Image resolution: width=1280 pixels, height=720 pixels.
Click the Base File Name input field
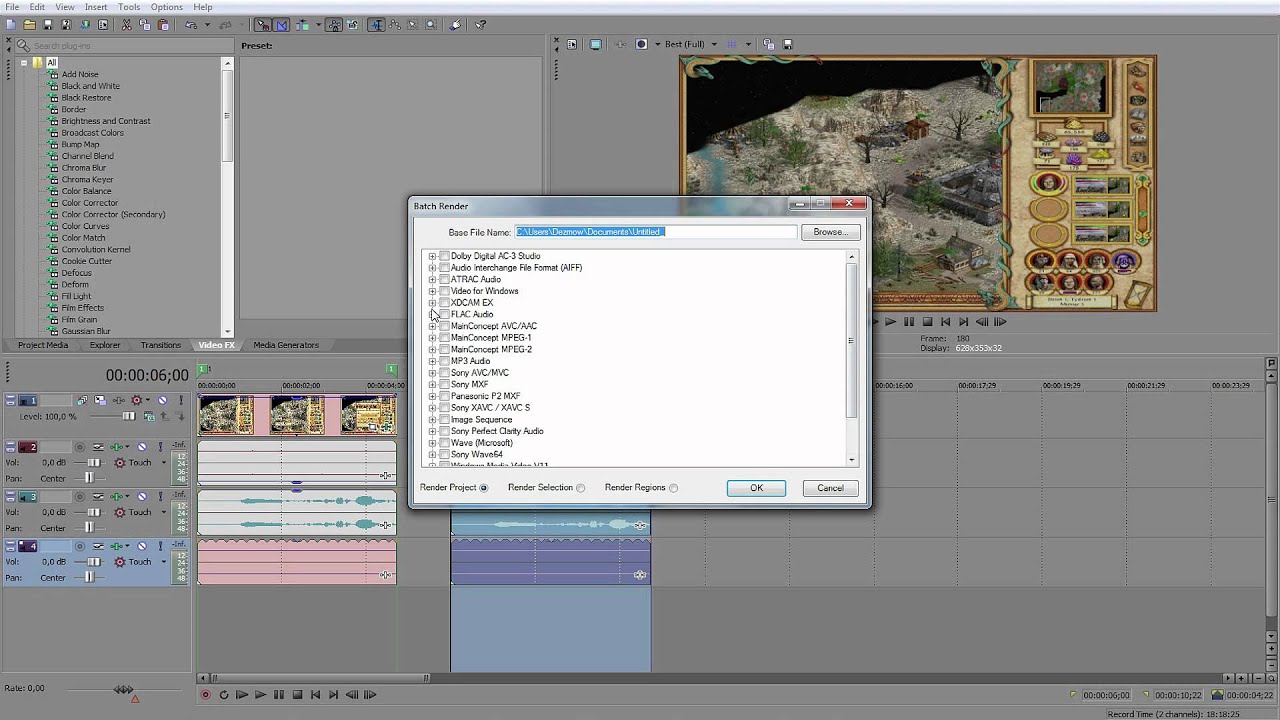[656, 232]
